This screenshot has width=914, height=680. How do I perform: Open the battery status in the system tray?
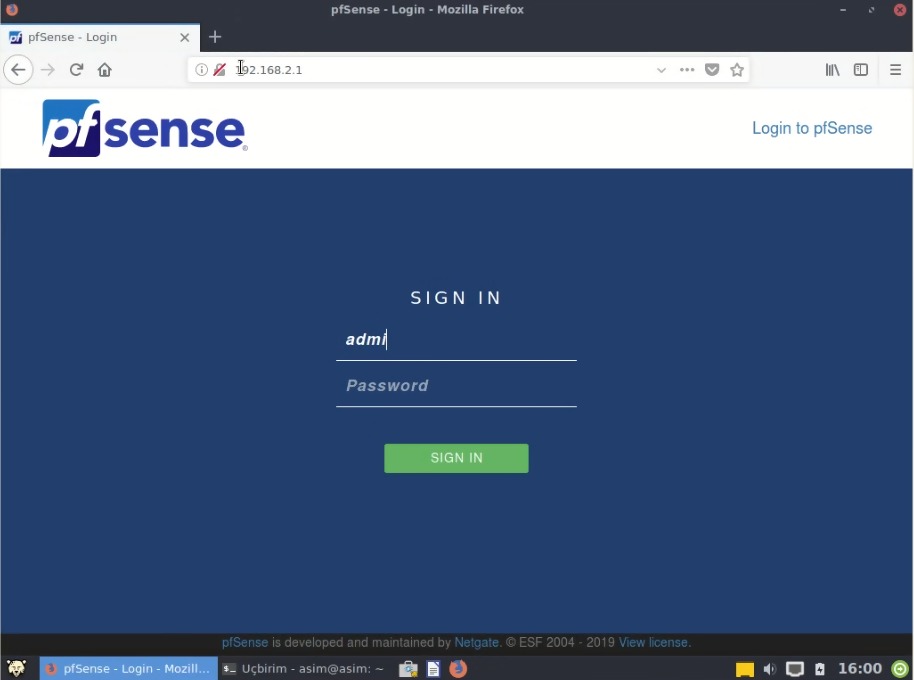click(819, 668)
